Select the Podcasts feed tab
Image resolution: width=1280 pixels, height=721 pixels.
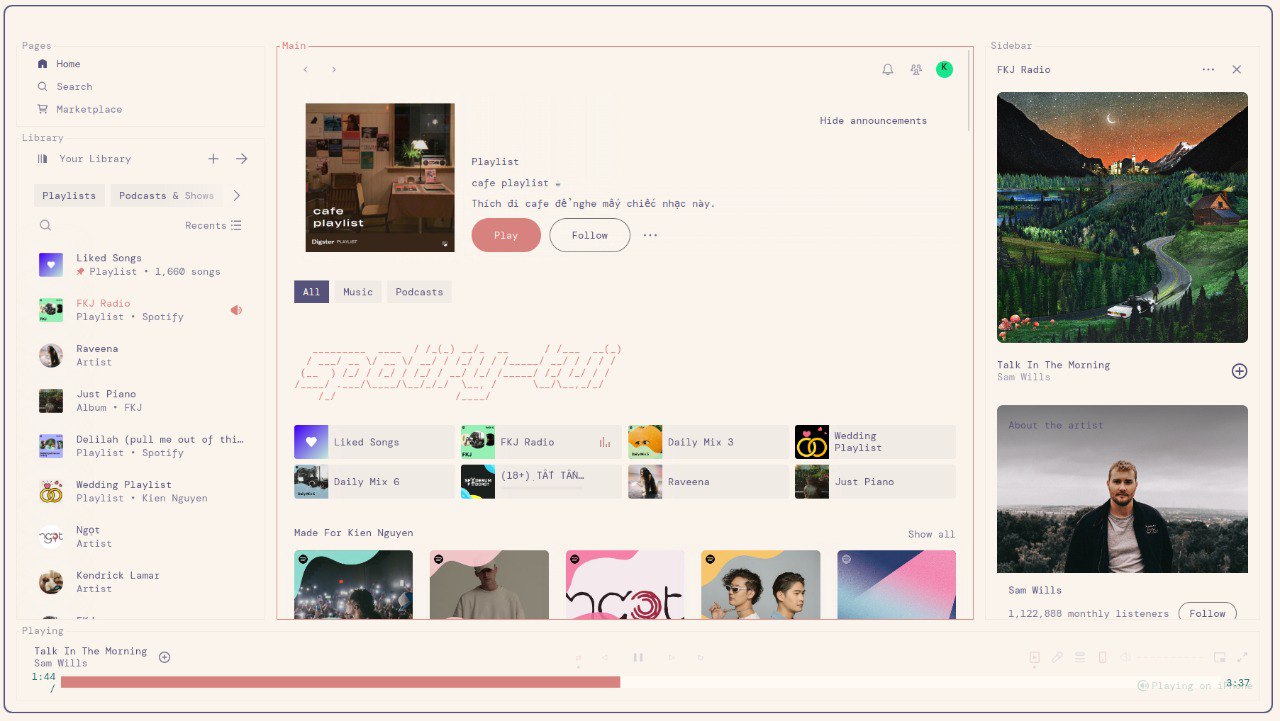click(419, 292)
